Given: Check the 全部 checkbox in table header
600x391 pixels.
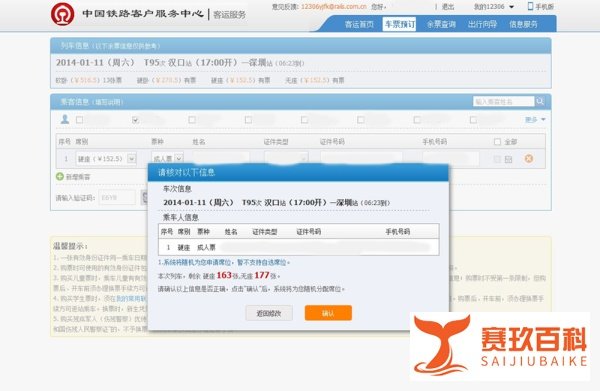Looking at the screenshot, I should click(x=497, y=142).
